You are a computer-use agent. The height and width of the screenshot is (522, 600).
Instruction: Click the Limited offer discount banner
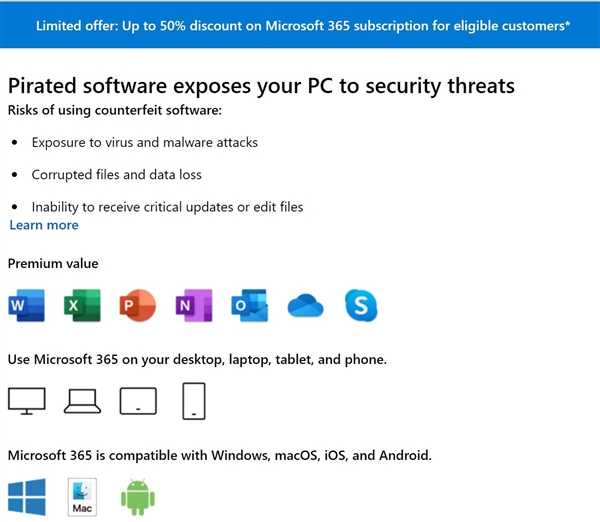point(300,25)
